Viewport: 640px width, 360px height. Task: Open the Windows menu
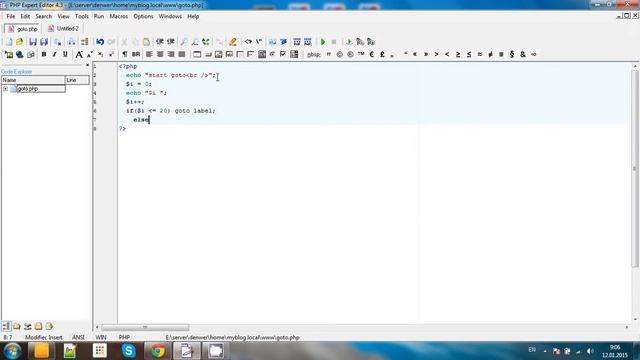click(x=170, y=16)
